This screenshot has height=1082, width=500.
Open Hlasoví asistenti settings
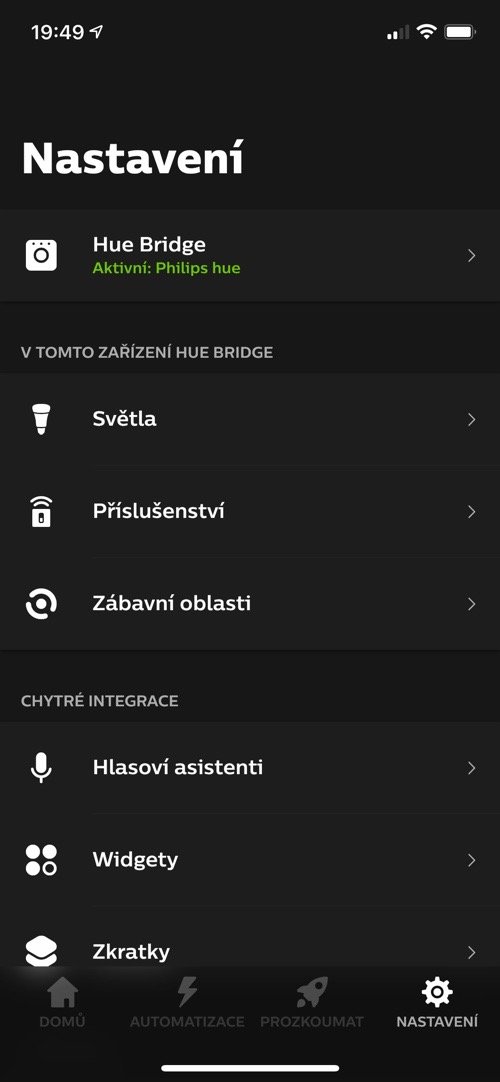point(250,767)
